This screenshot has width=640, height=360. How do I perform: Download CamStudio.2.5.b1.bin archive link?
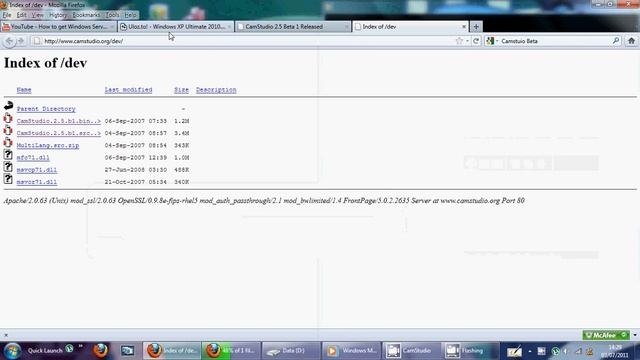pos(59,121)
